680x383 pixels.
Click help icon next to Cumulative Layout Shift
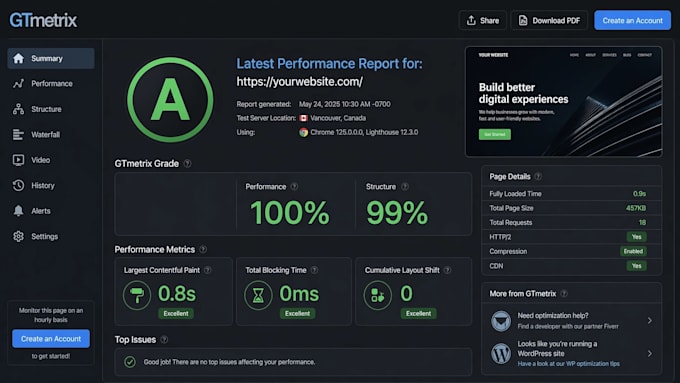448,270
